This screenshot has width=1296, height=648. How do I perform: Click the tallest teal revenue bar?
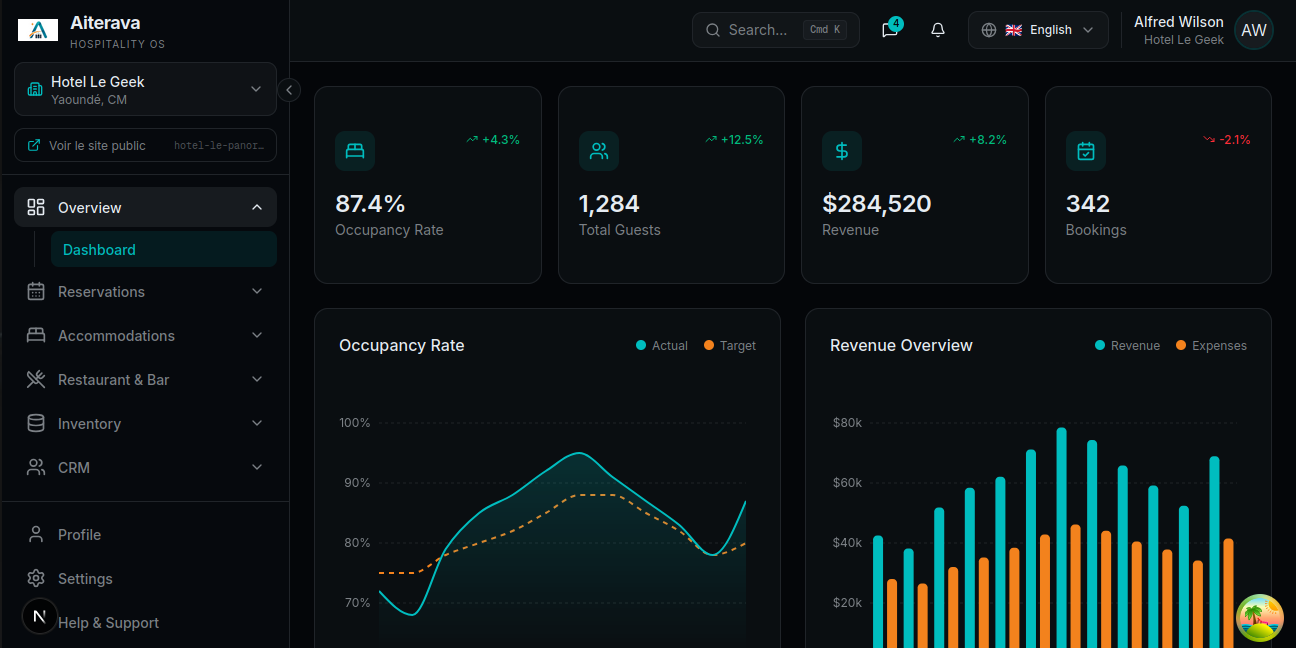click(x=1061, y=538)
